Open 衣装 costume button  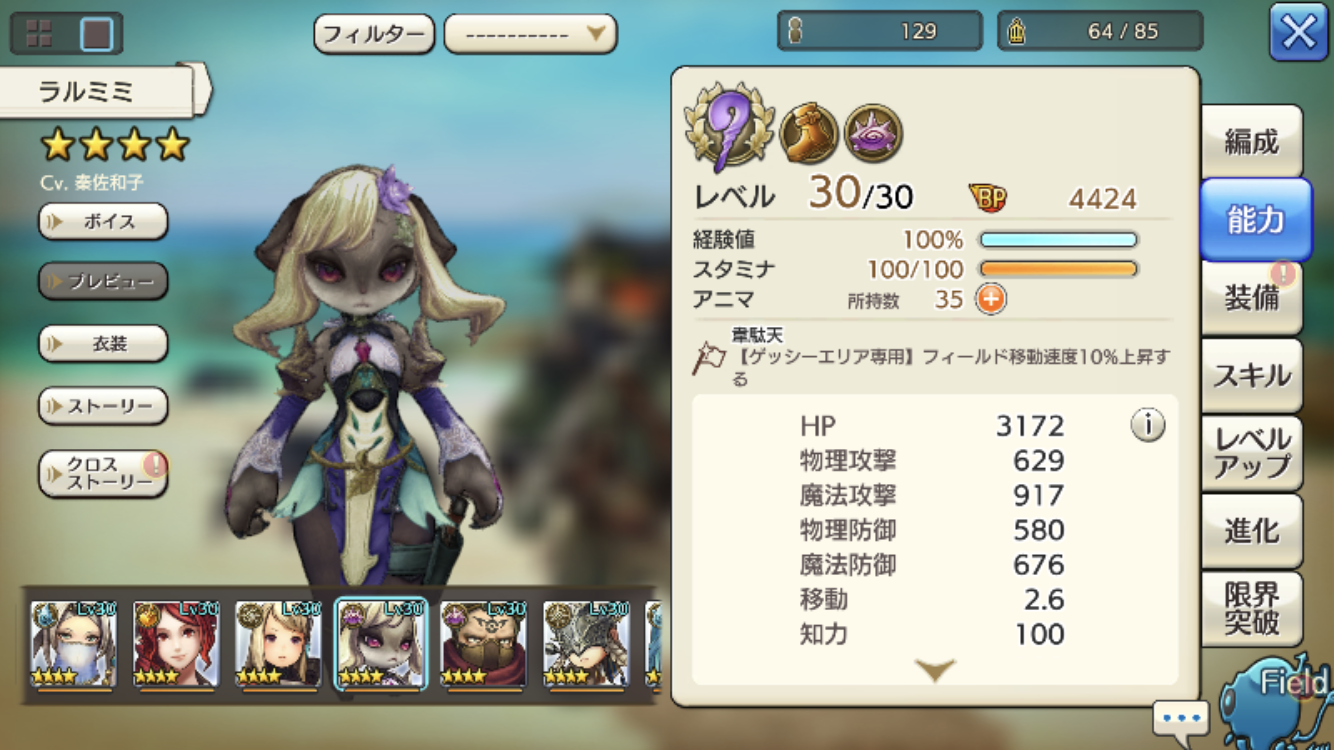[103, 344]
